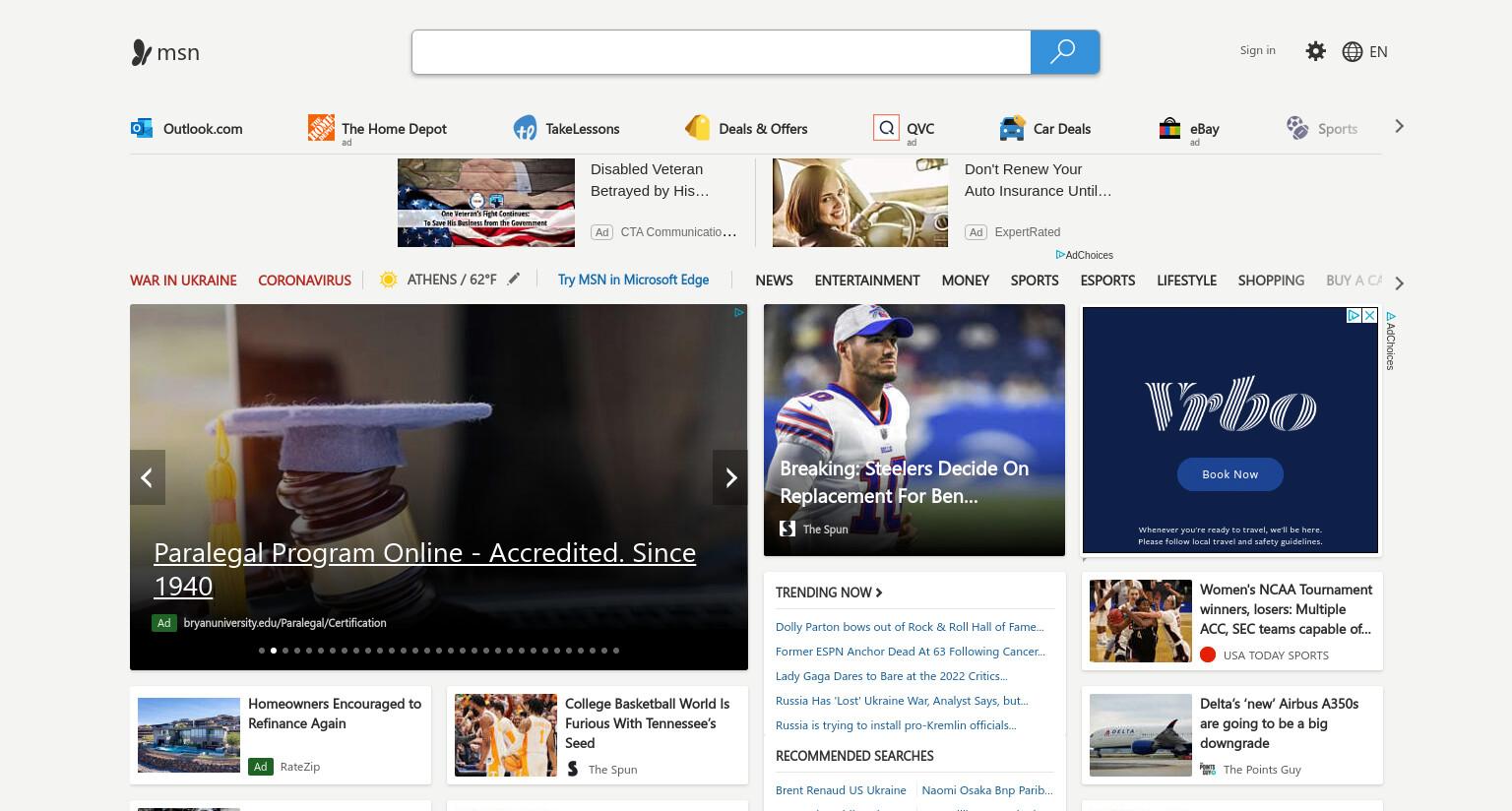Open Steelers Replacement for Ben story

point(904,482)
